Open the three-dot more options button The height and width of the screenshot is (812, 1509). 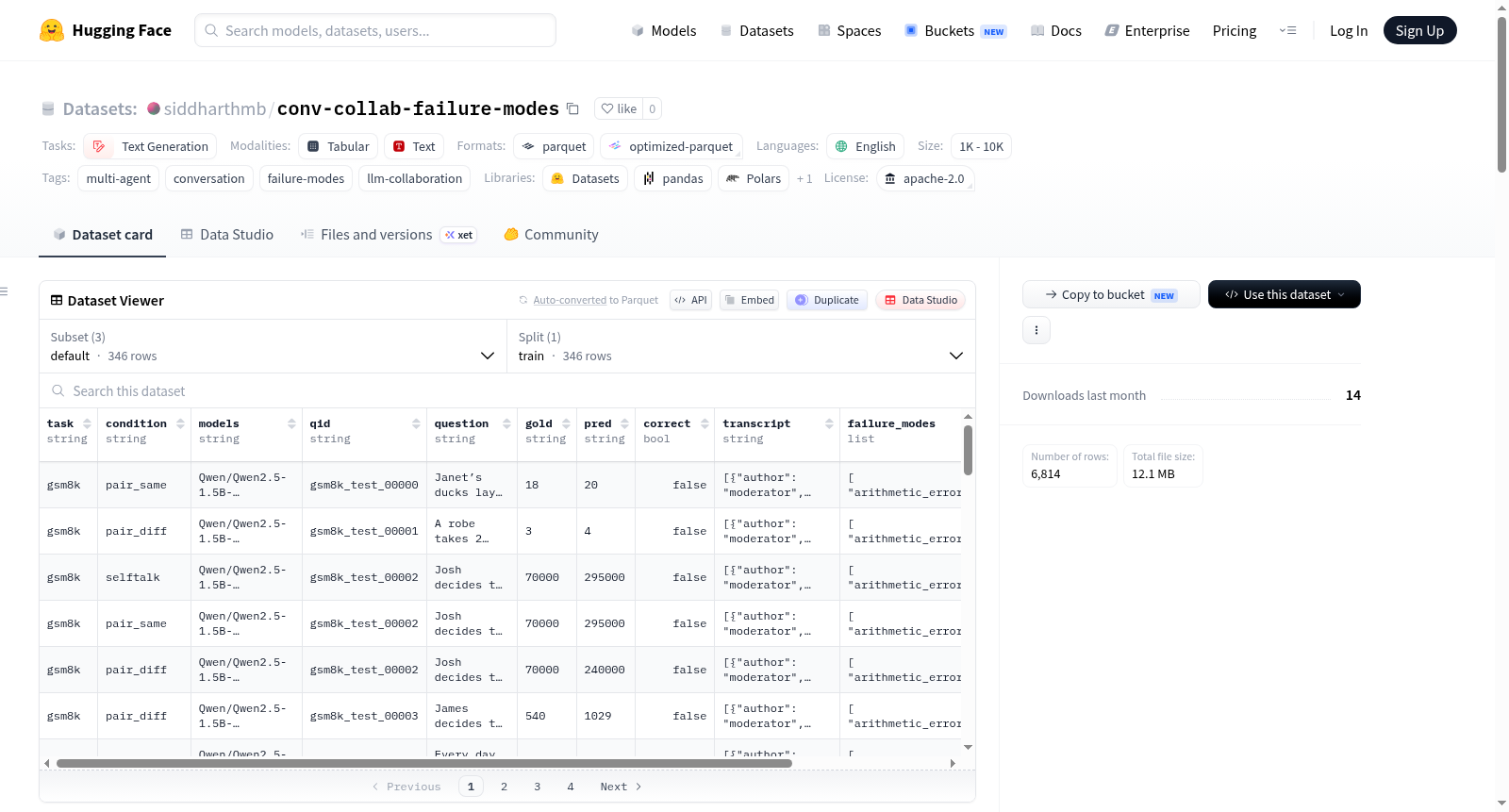1036,330
